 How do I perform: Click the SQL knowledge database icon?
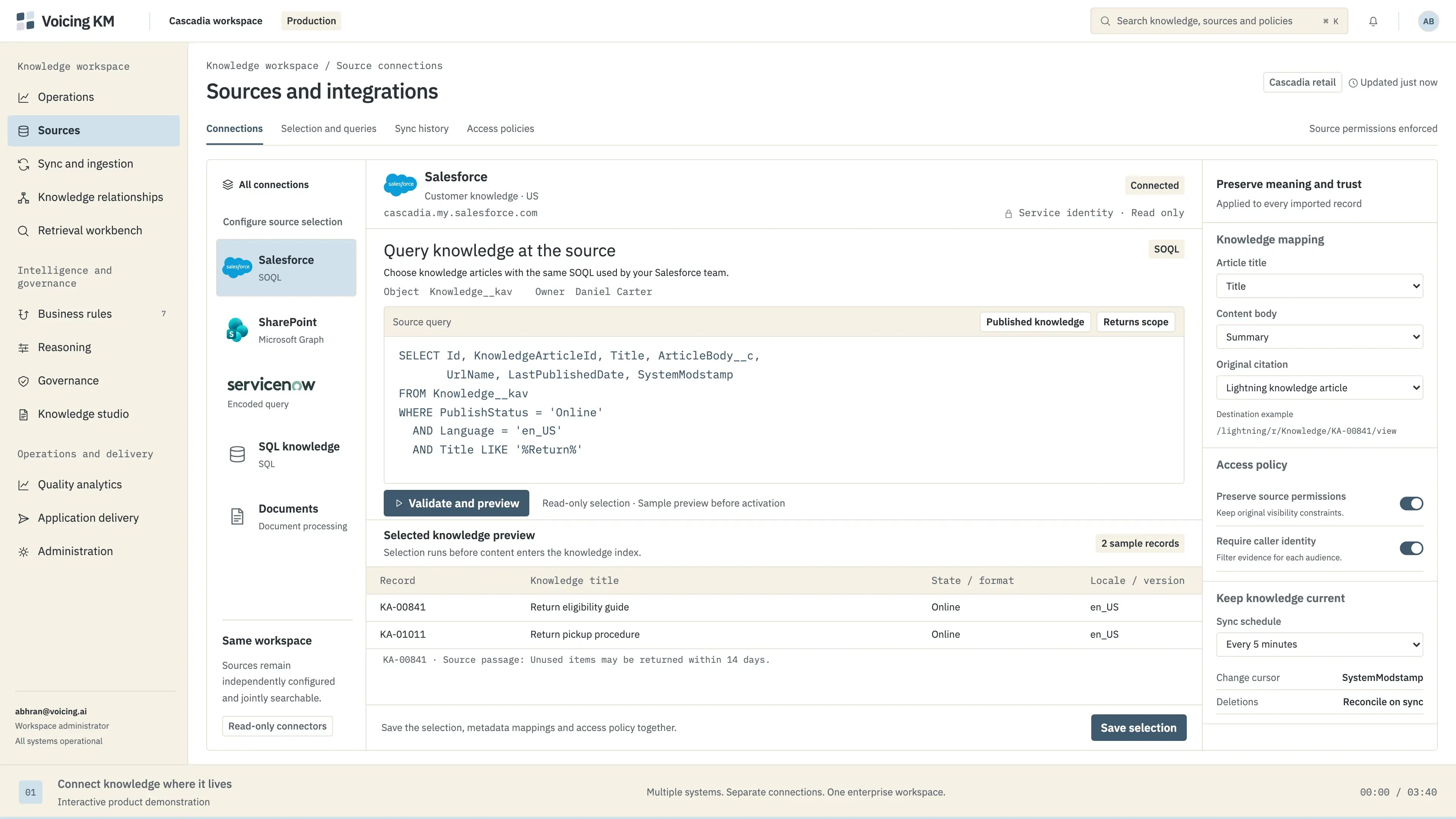pos(237,454)
